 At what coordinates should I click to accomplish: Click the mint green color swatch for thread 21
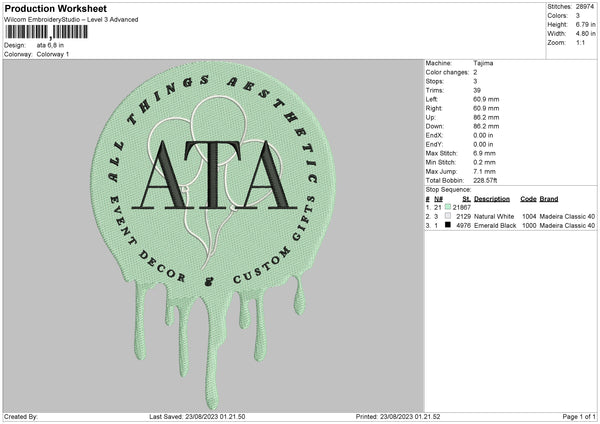click(448, 207)
